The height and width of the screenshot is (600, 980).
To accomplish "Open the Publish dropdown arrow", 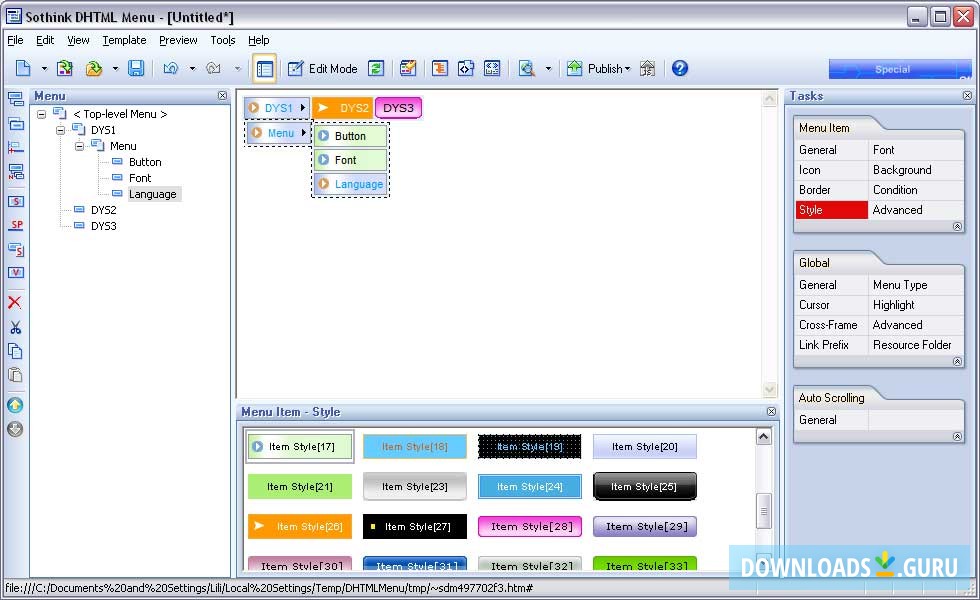I will click(x=628, y=69).
